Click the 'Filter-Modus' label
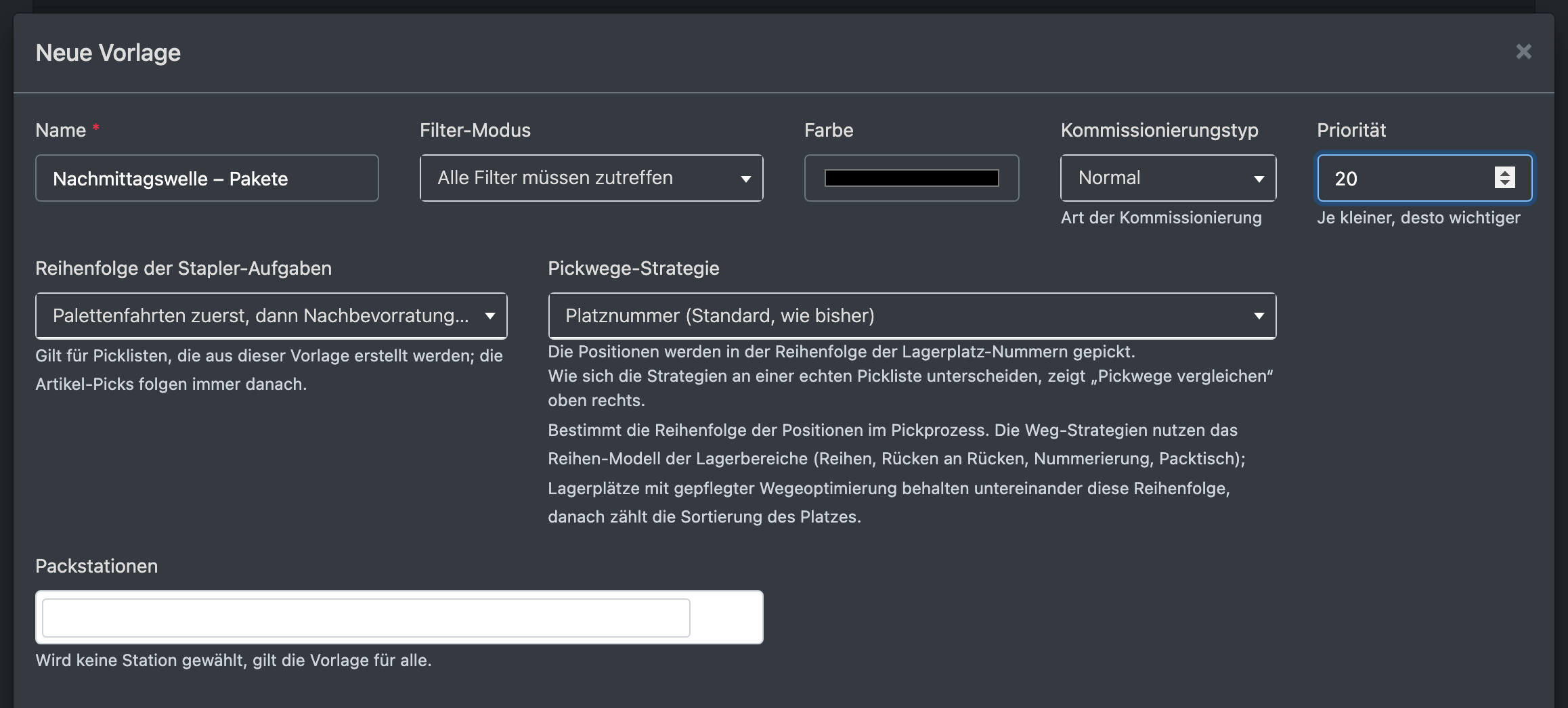This screenshot has width=1568, height=708. point(475,130)
